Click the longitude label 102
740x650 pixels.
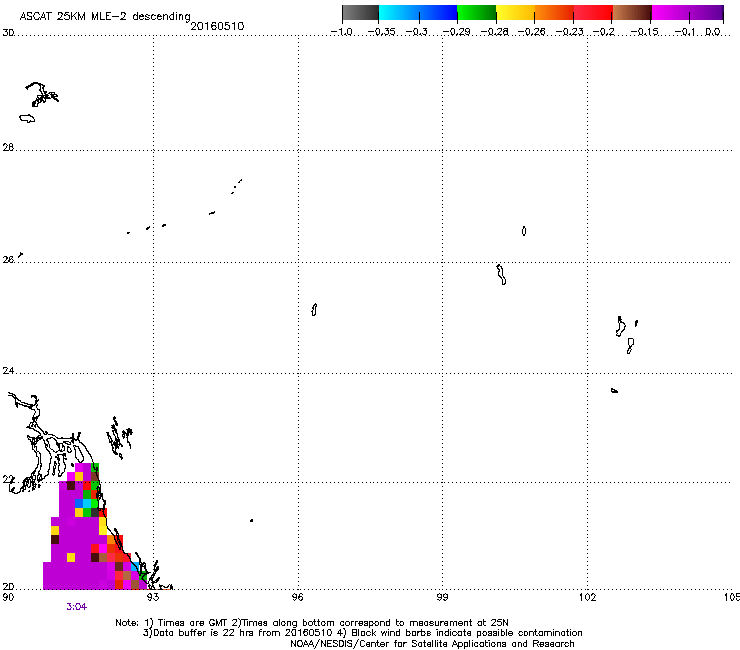(x=588, y=597)
